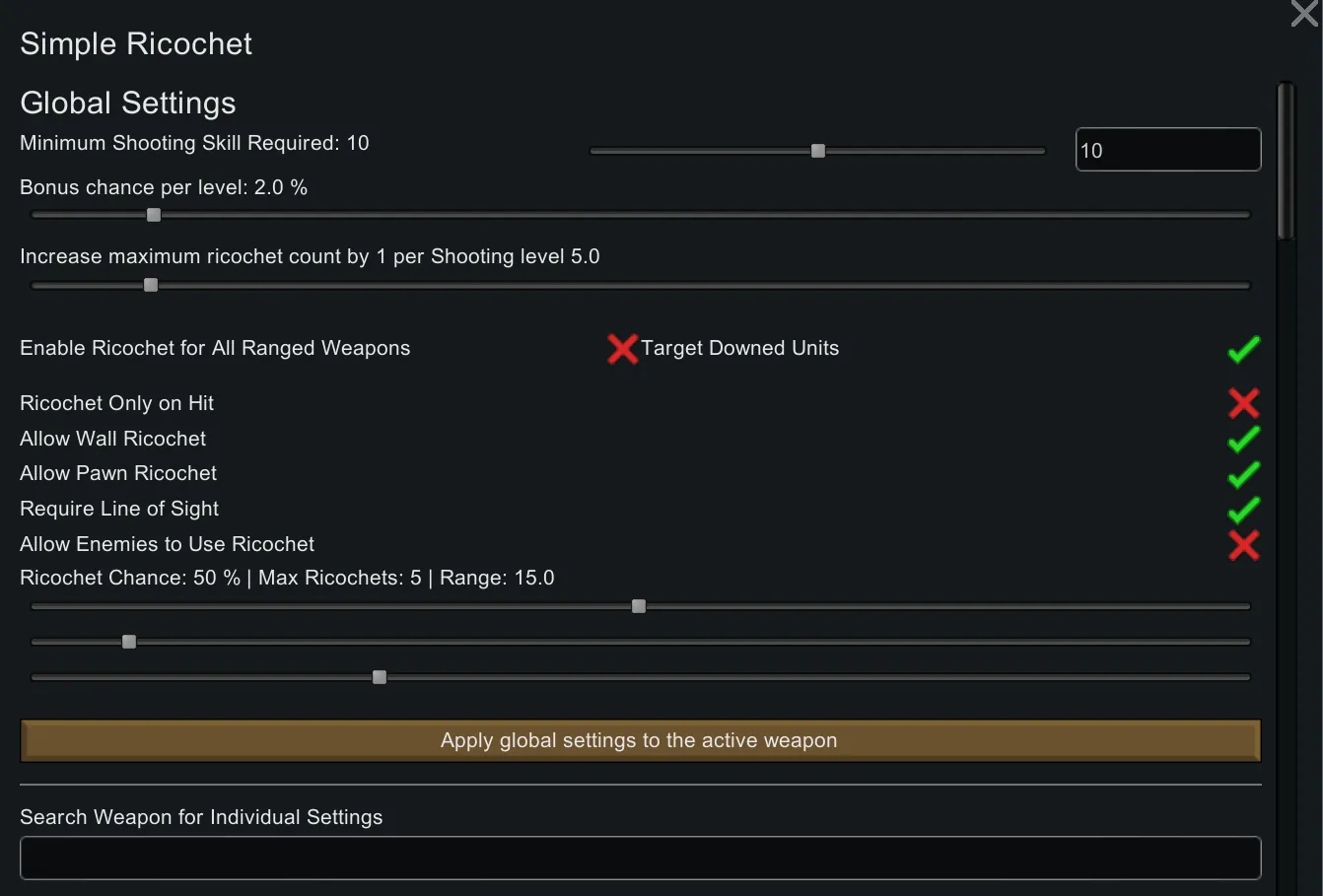
Task: Click the Ricochet Chance slider handle
Action: point(639,606)
